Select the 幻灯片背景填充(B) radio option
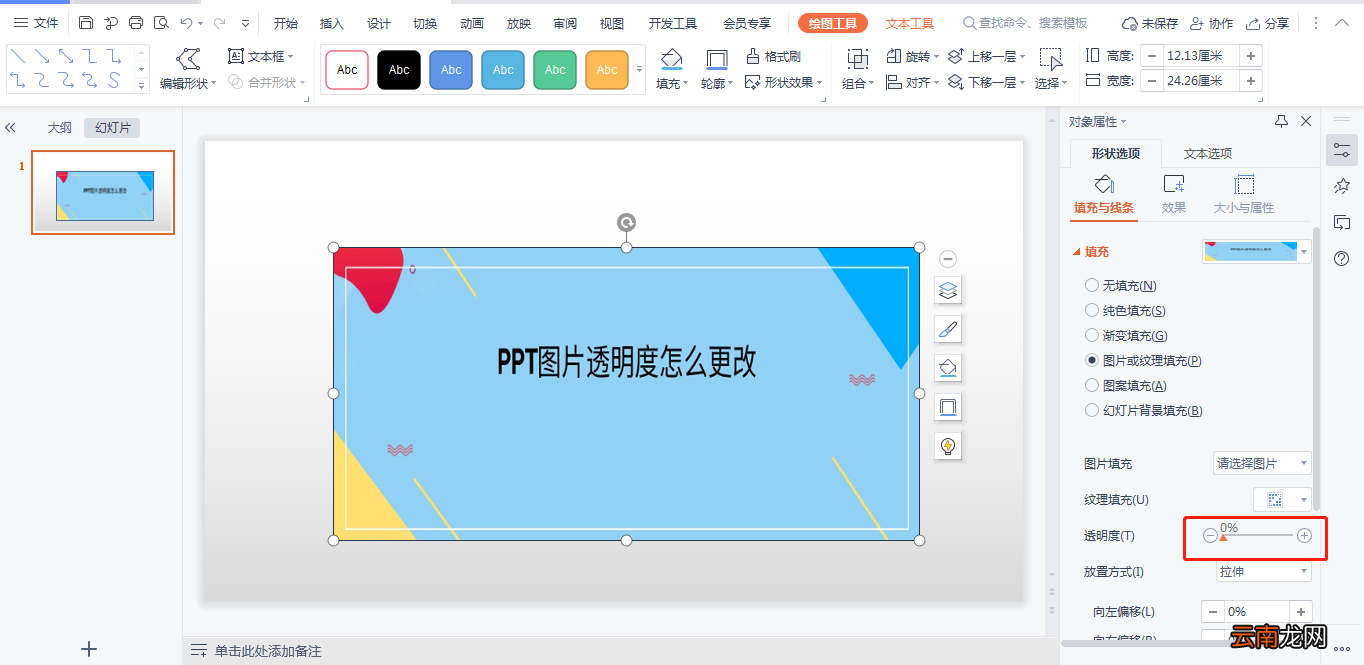The image size is (1364, 665). click(1092, 411)
